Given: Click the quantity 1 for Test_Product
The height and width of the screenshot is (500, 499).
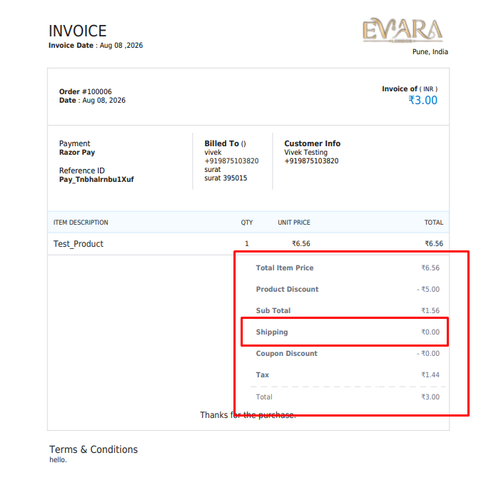Looking at the screenshot, I should point(247,244).
